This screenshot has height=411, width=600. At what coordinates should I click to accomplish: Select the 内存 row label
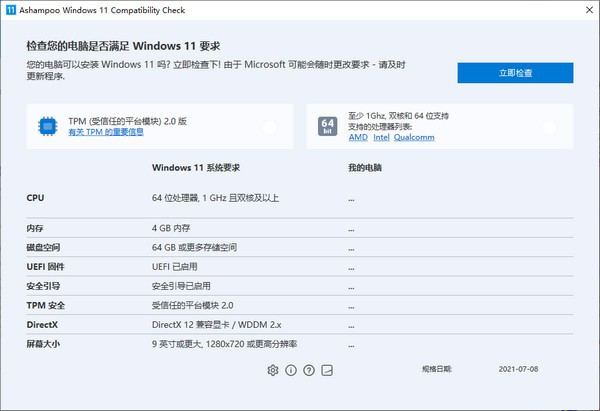click(35, 228)
